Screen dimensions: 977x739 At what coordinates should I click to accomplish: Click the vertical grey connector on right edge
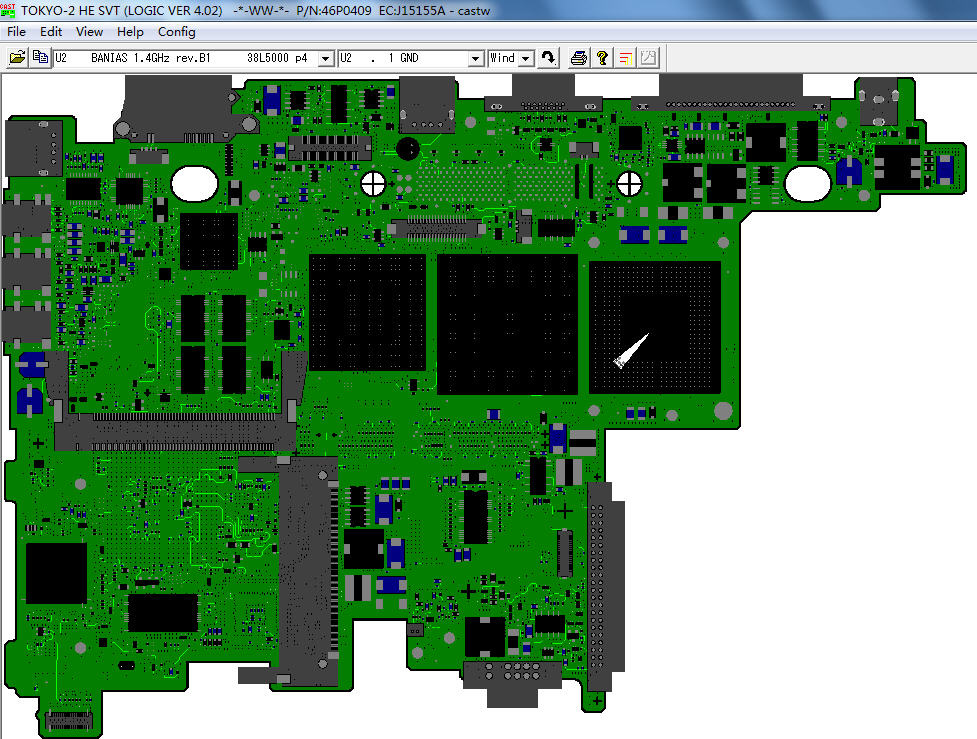coord(606,586)
